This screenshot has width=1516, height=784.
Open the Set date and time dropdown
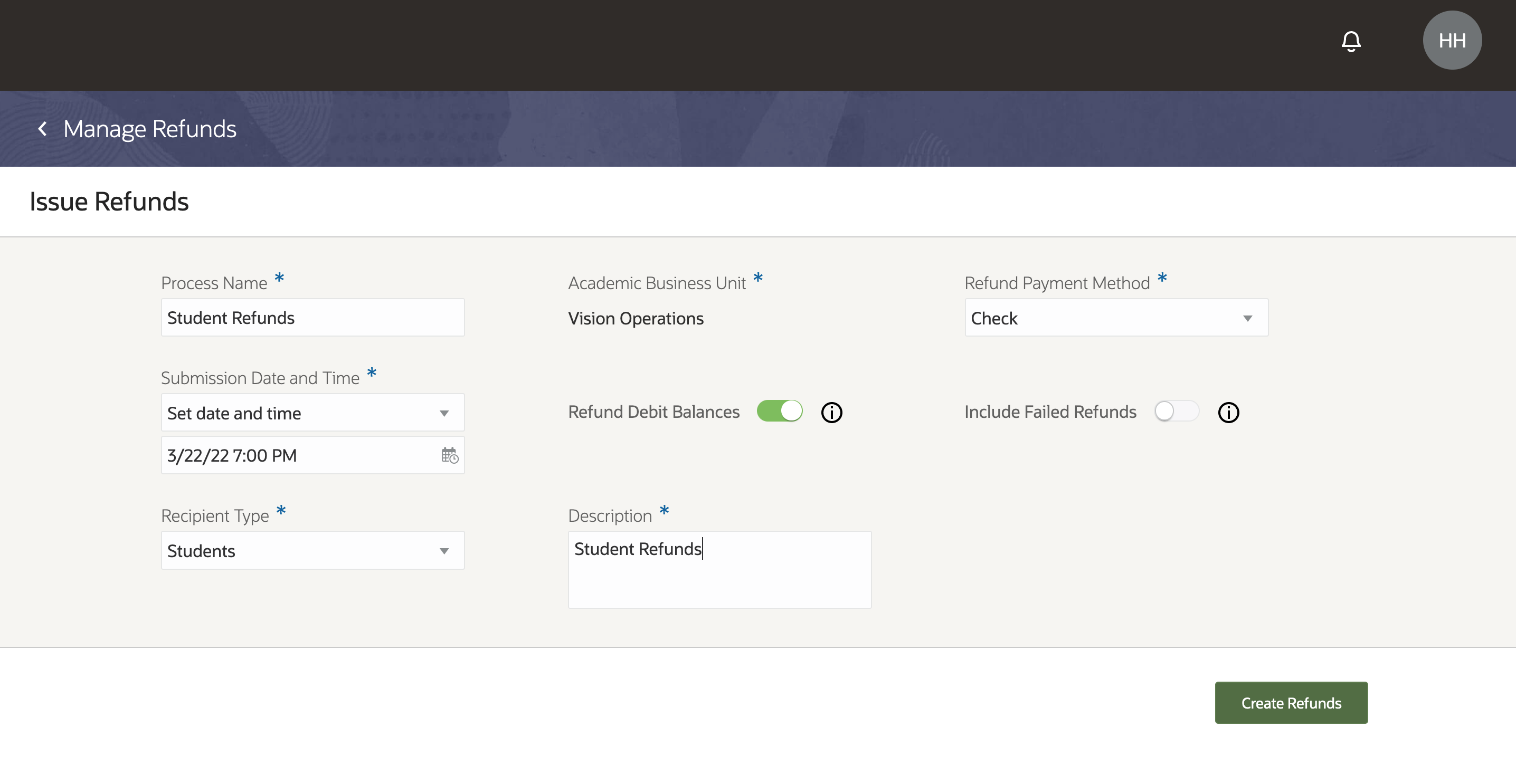[312, 413]
